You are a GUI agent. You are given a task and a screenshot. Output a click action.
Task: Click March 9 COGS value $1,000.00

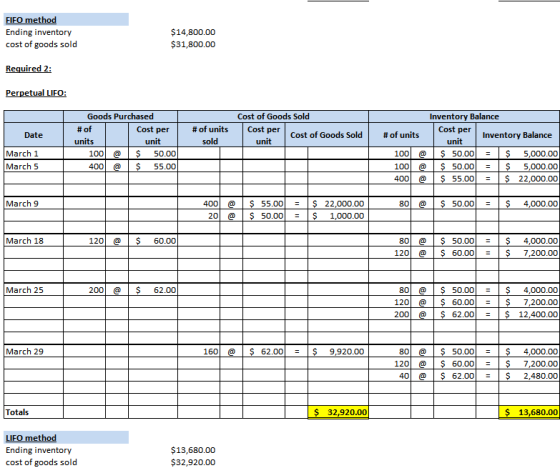[x=338, y=216]
